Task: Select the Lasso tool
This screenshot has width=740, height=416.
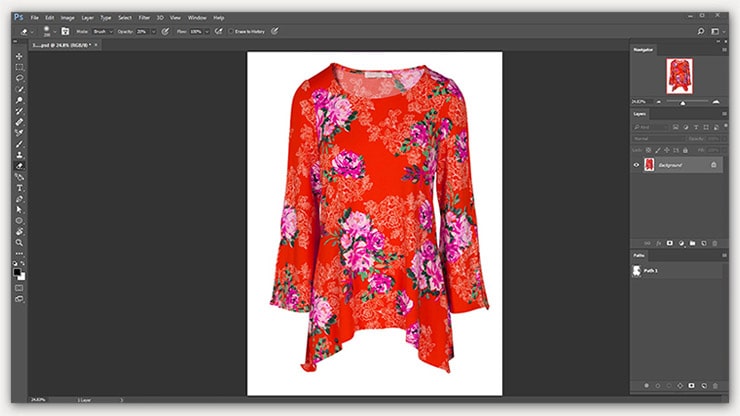Action: click(19, 78)
